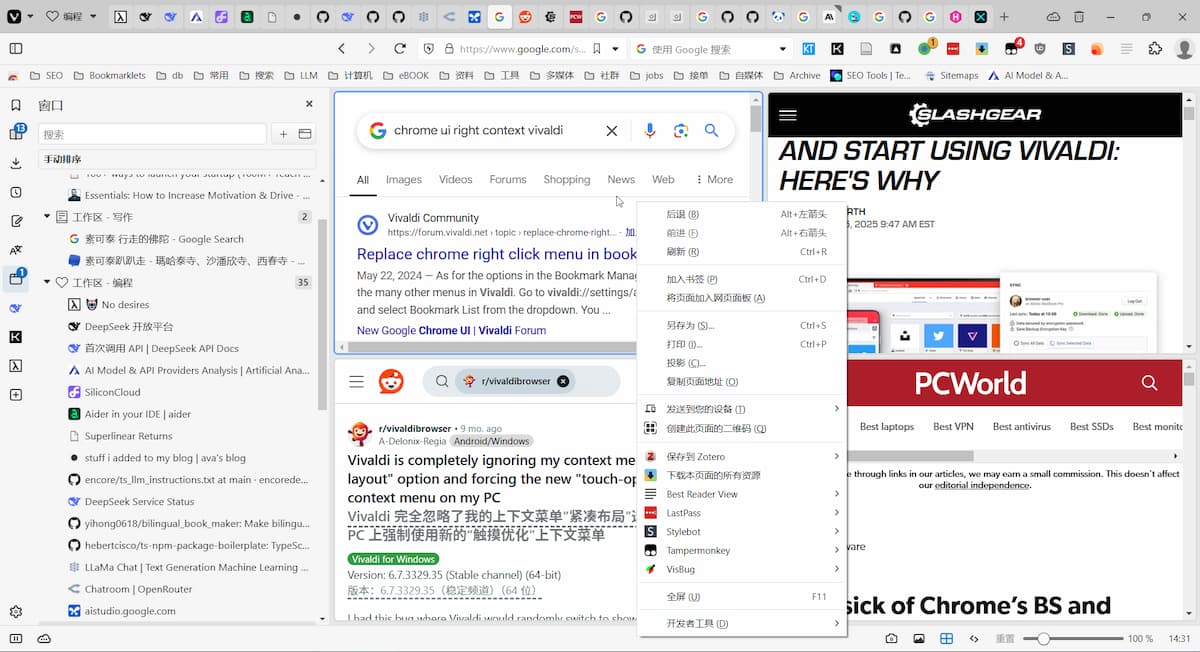1200x652 pixels.
Task: Choose 全屏 in the context menu
Action: [741, 596]
